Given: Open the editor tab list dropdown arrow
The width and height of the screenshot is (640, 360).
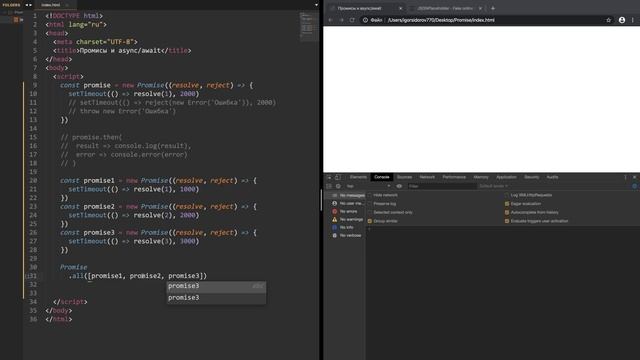Looking at the screenshot, I should point(316,5).
